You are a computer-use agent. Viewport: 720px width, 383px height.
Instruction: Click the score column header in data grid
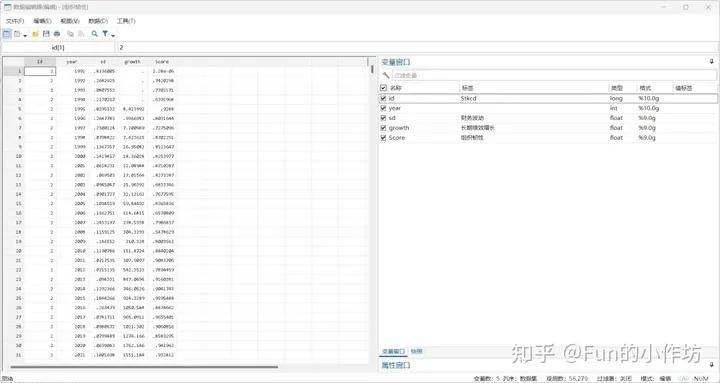[x=162, y=62]
